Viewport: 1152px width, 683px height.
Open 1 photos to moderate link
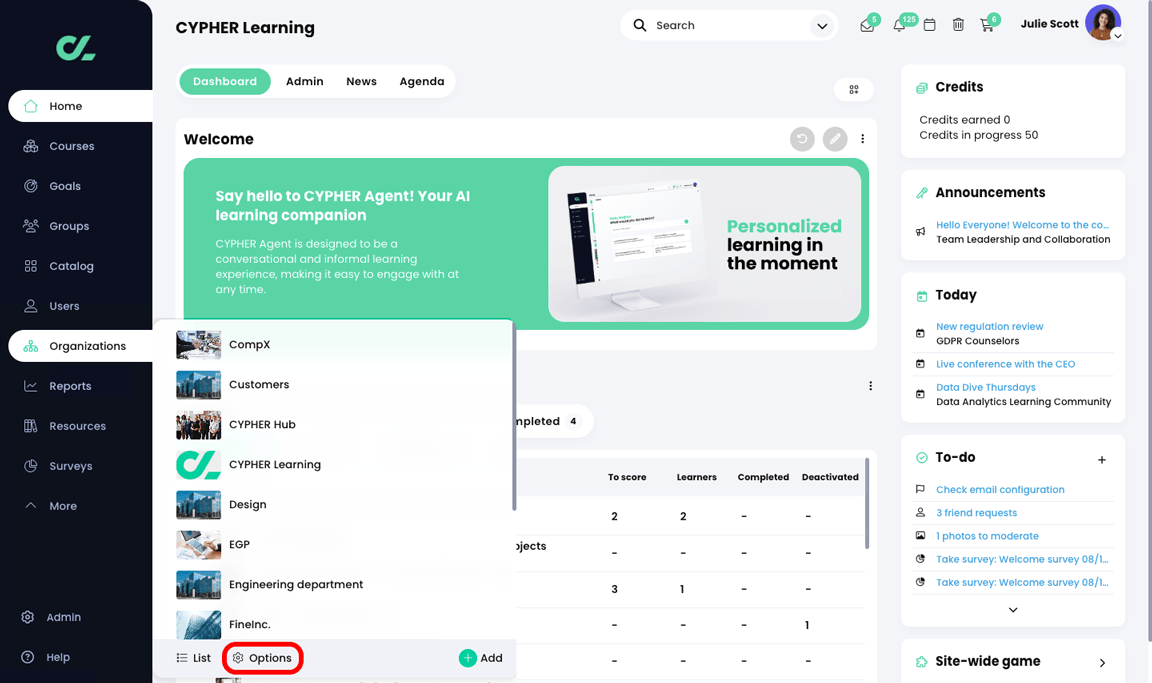987,536
